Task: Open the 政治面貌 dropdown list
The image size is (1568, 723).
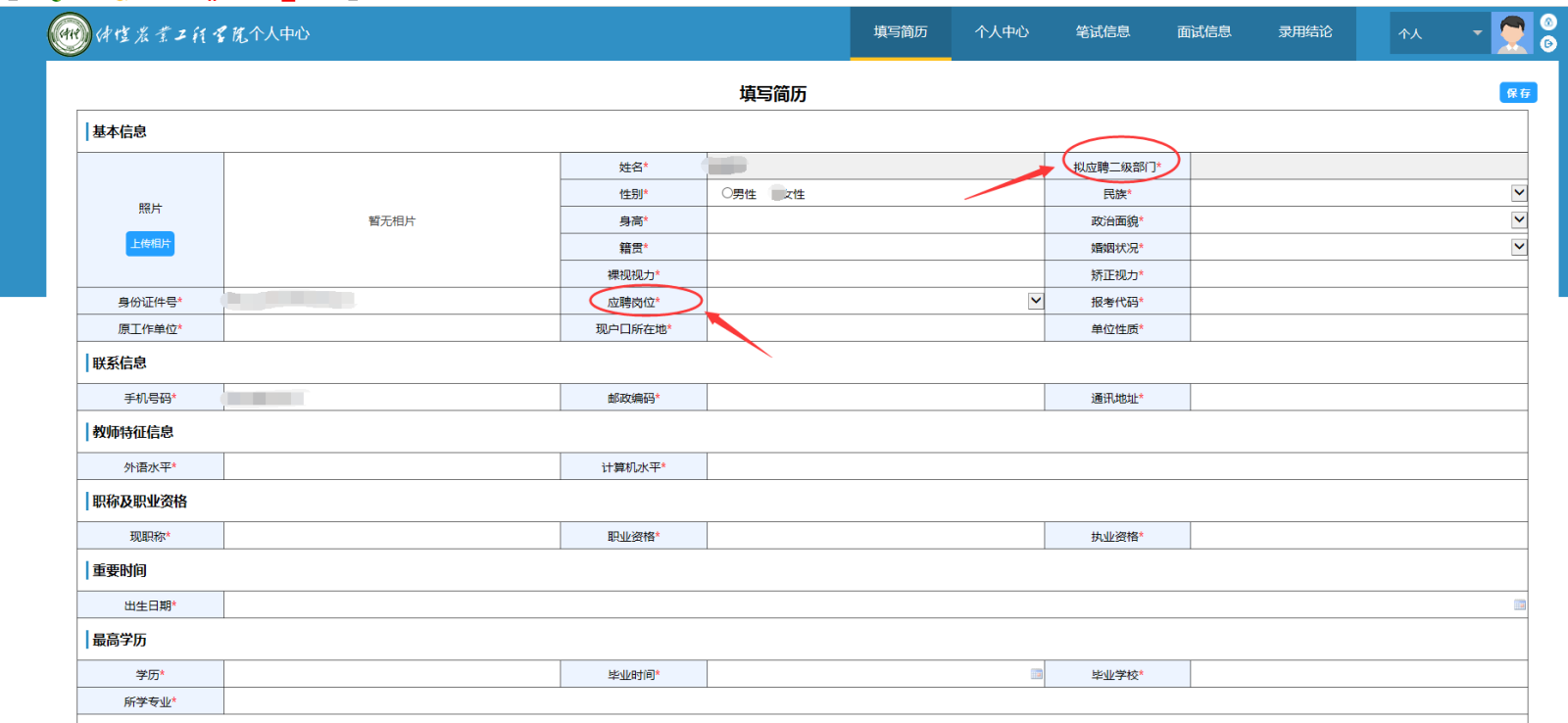Action: pos(1519,220)
